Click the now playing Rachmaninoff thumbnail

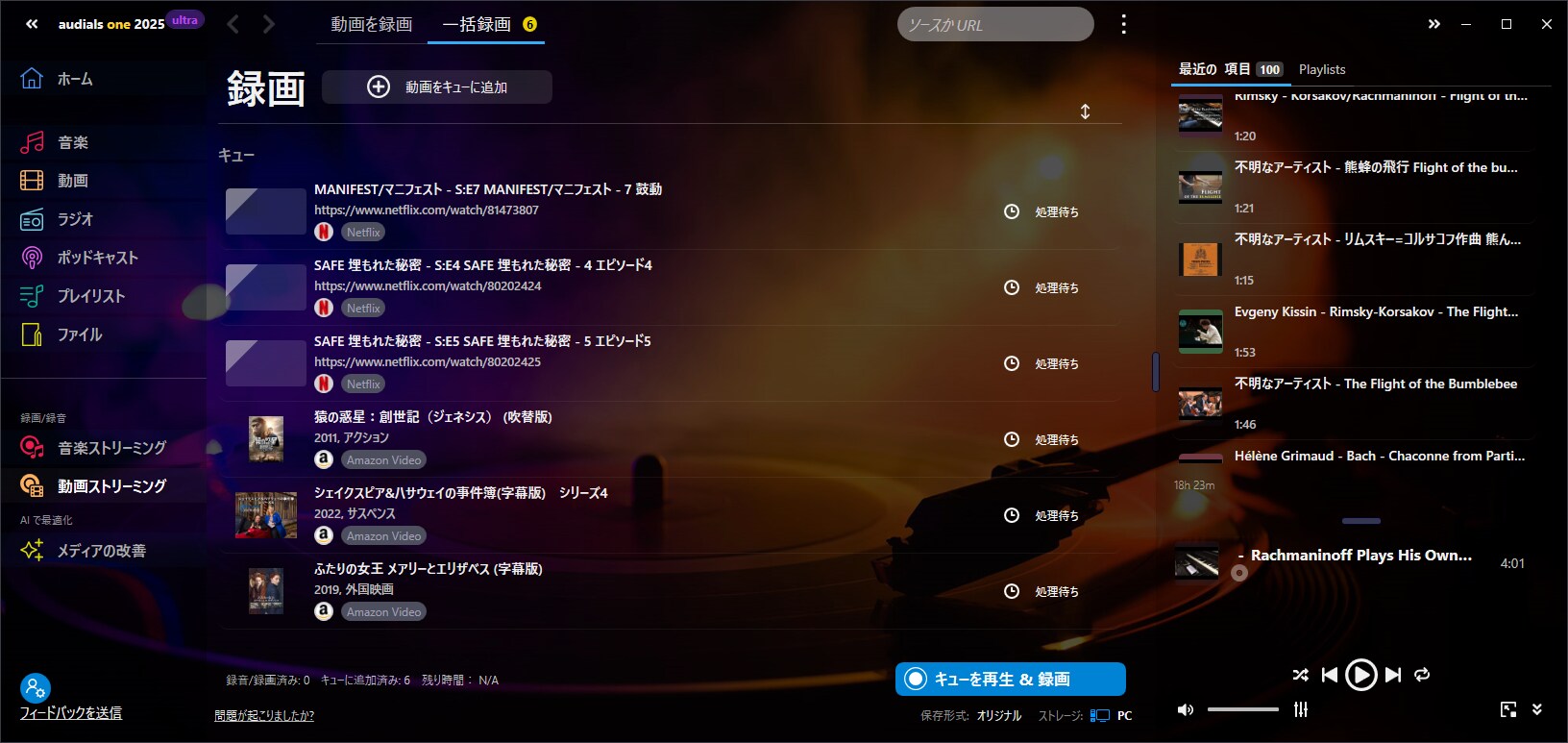coord(1197,561)
